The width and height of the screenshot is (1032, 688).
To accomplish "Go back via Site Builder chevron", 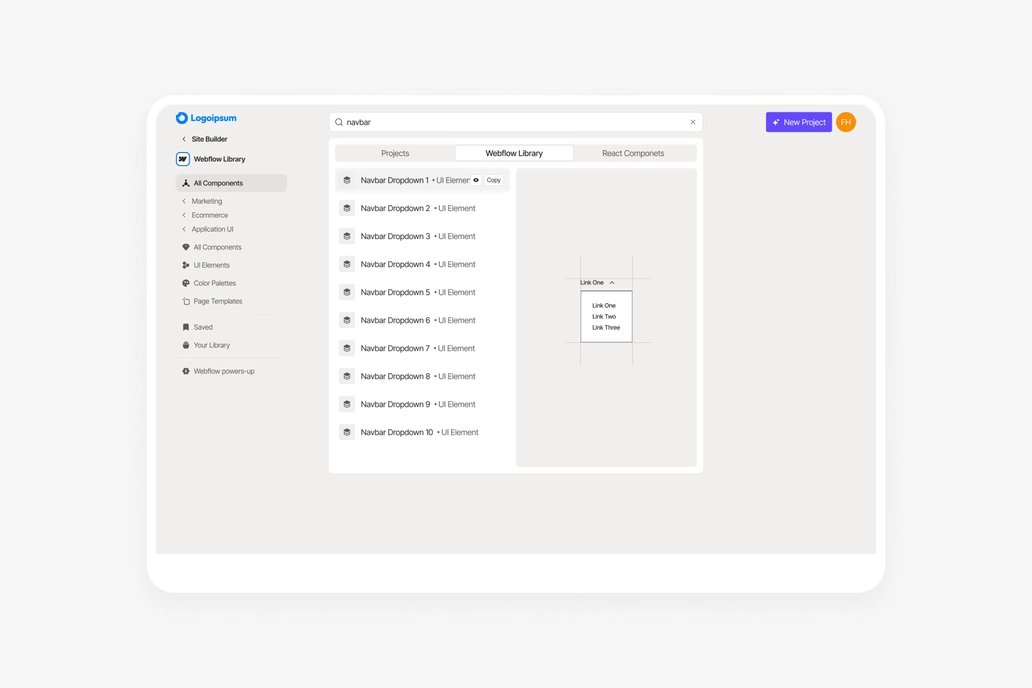I will point(184,139).
